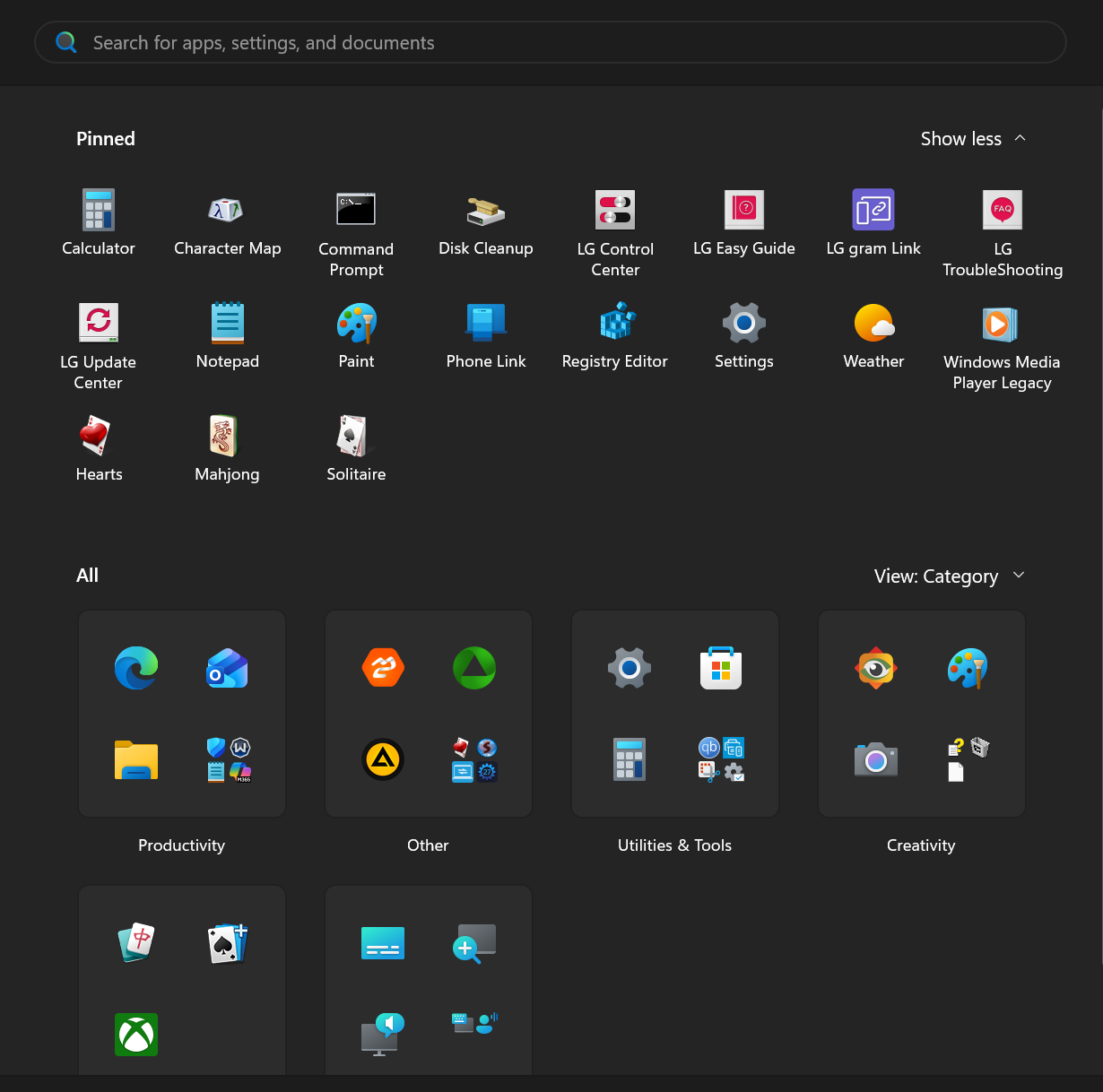Click the Creativity category label

tap(921, 845)
